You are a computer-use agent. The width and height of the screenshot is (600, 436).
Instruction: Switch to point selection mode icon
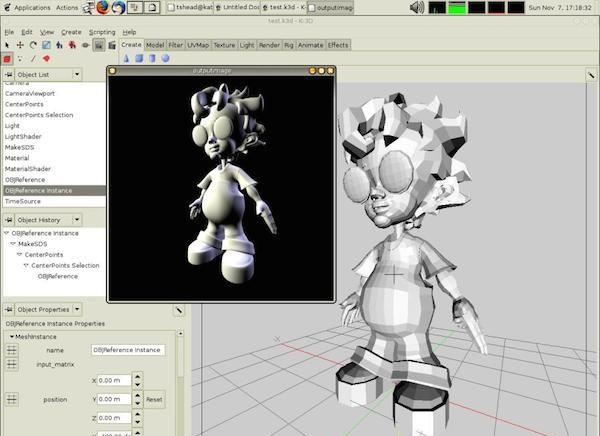coord(20,59)
